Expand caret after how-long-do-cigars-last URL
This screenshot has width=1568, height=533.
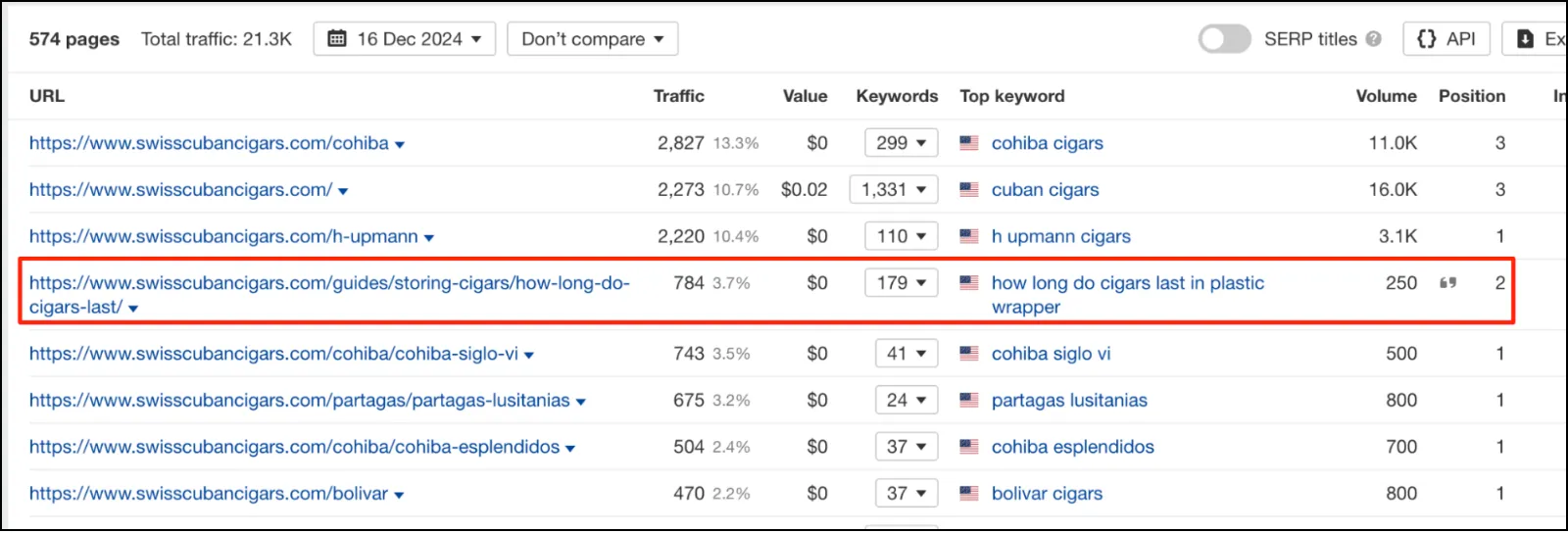(x=133, y=309)
